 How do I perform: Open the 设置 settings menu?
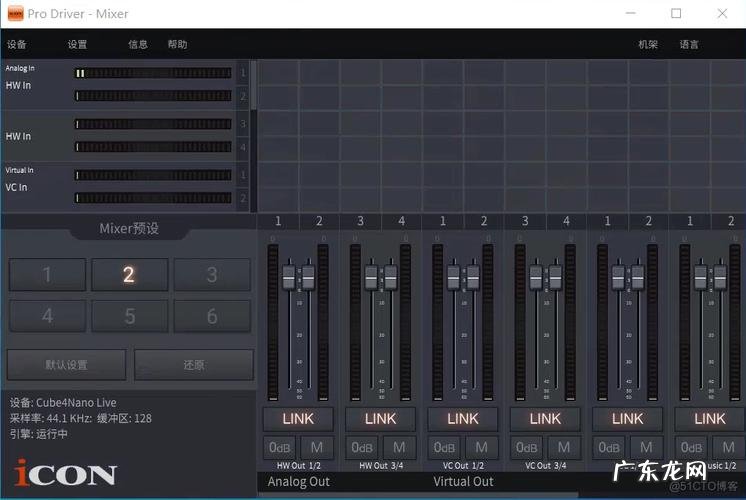tap(77, 45)
